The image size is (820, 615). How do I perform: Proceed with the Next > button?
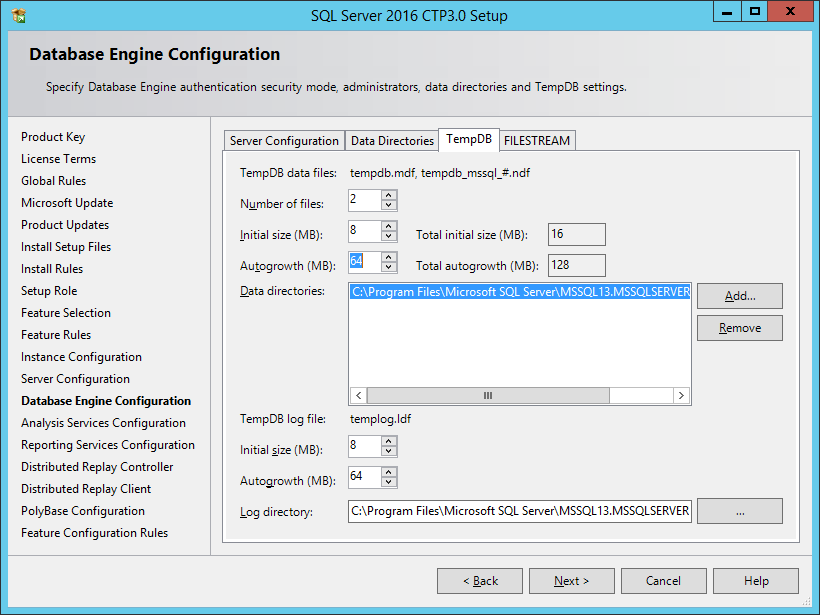572,581
